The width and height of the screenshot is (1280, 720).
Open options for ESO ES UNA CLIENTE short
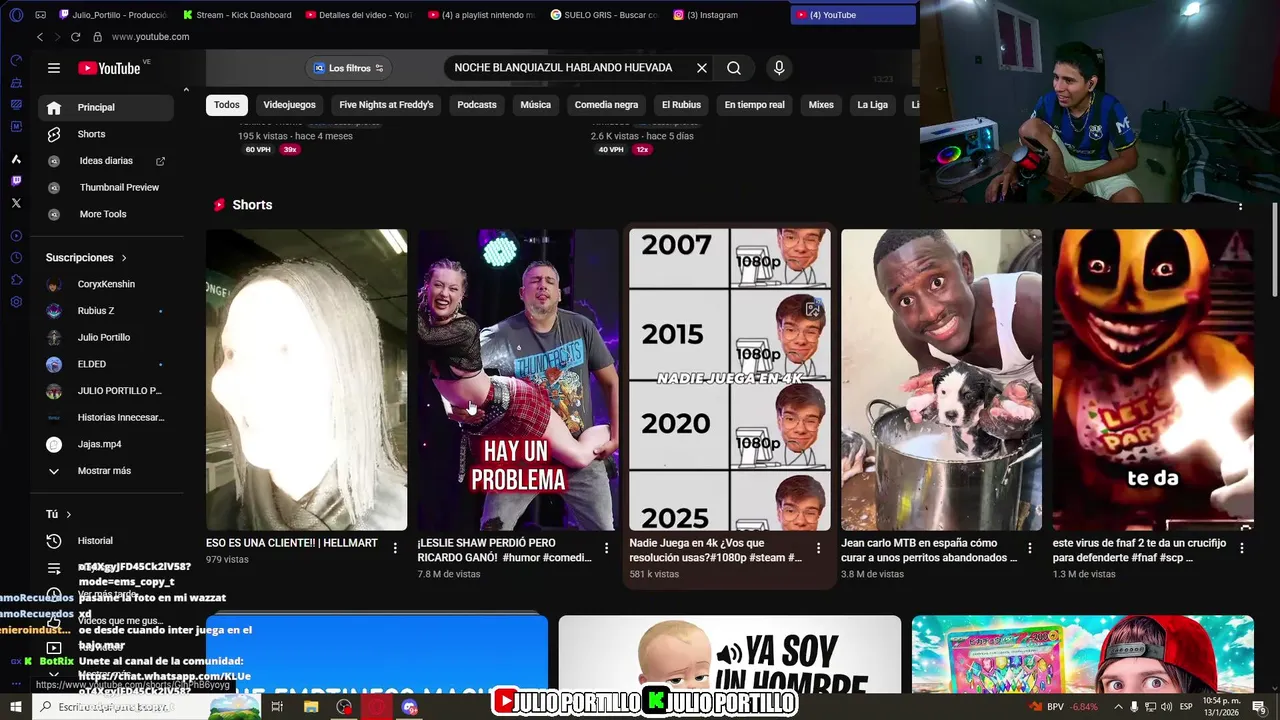(x=395, y=548)
